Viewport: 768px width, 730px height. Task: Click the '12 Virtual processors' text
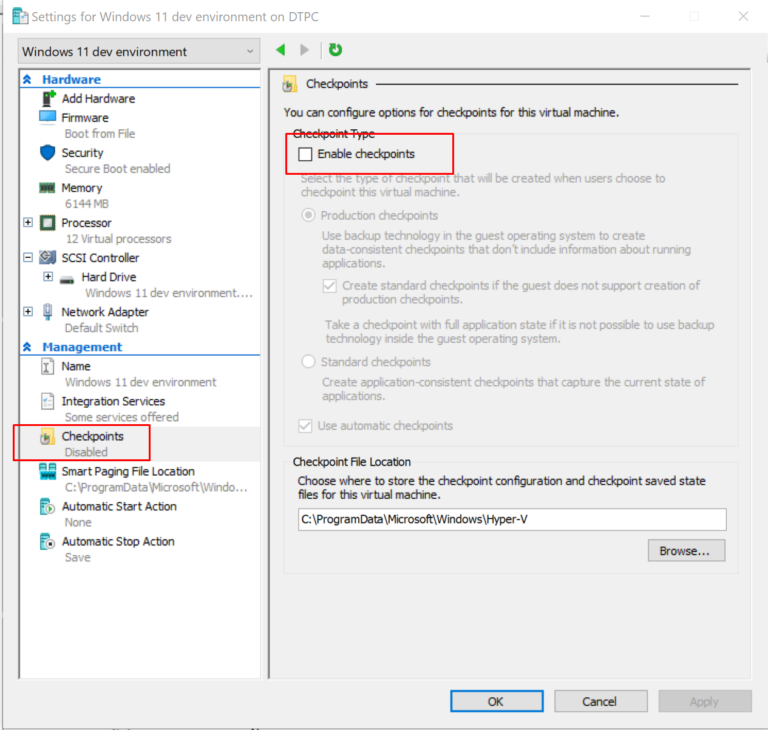tap(119, 239)
